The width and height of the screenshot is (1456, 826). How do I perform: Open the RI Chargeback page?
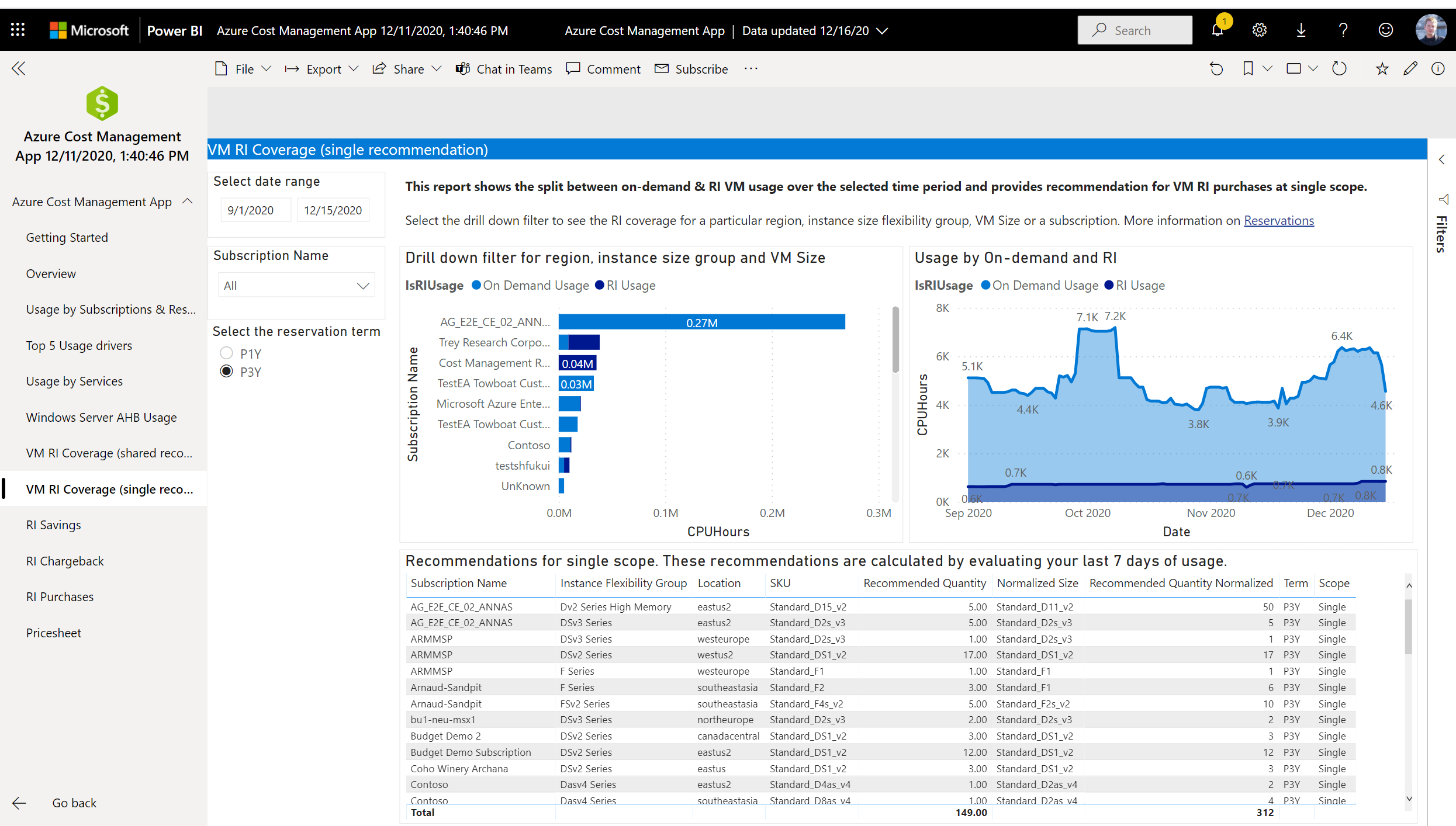point(65,561)
